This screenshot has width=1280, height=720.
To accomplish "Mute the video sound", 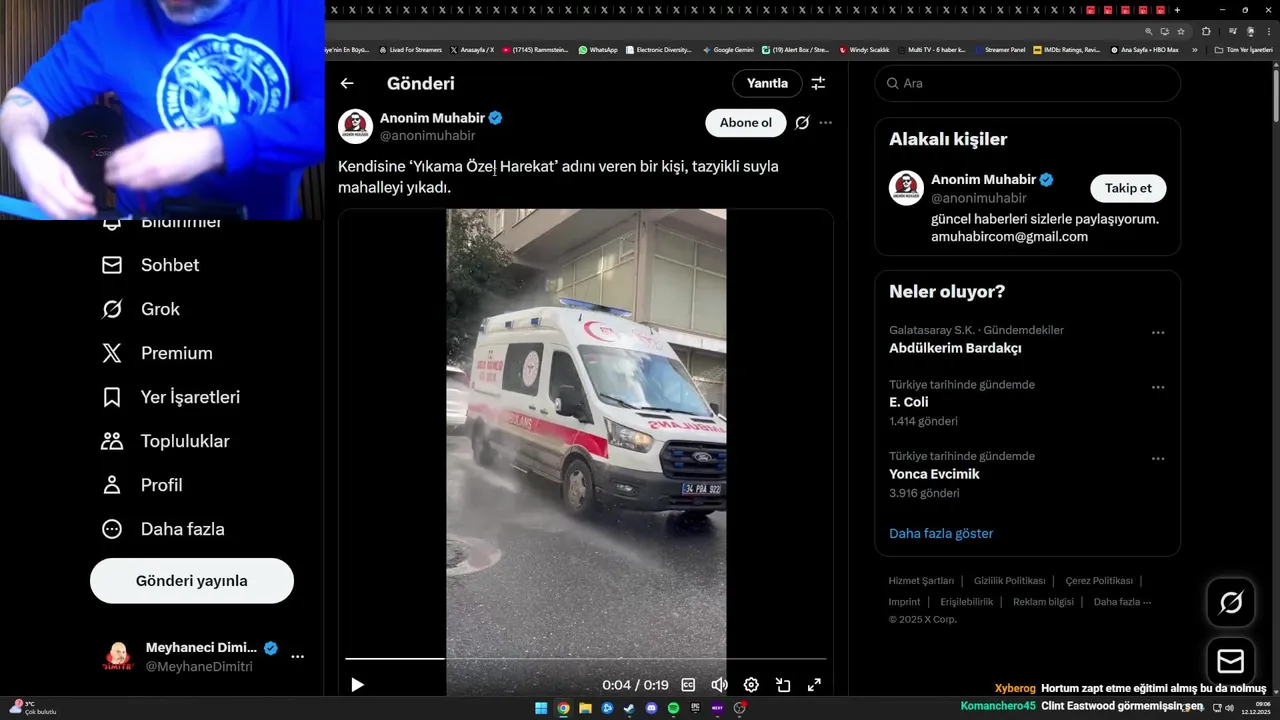I will point(719,685).
